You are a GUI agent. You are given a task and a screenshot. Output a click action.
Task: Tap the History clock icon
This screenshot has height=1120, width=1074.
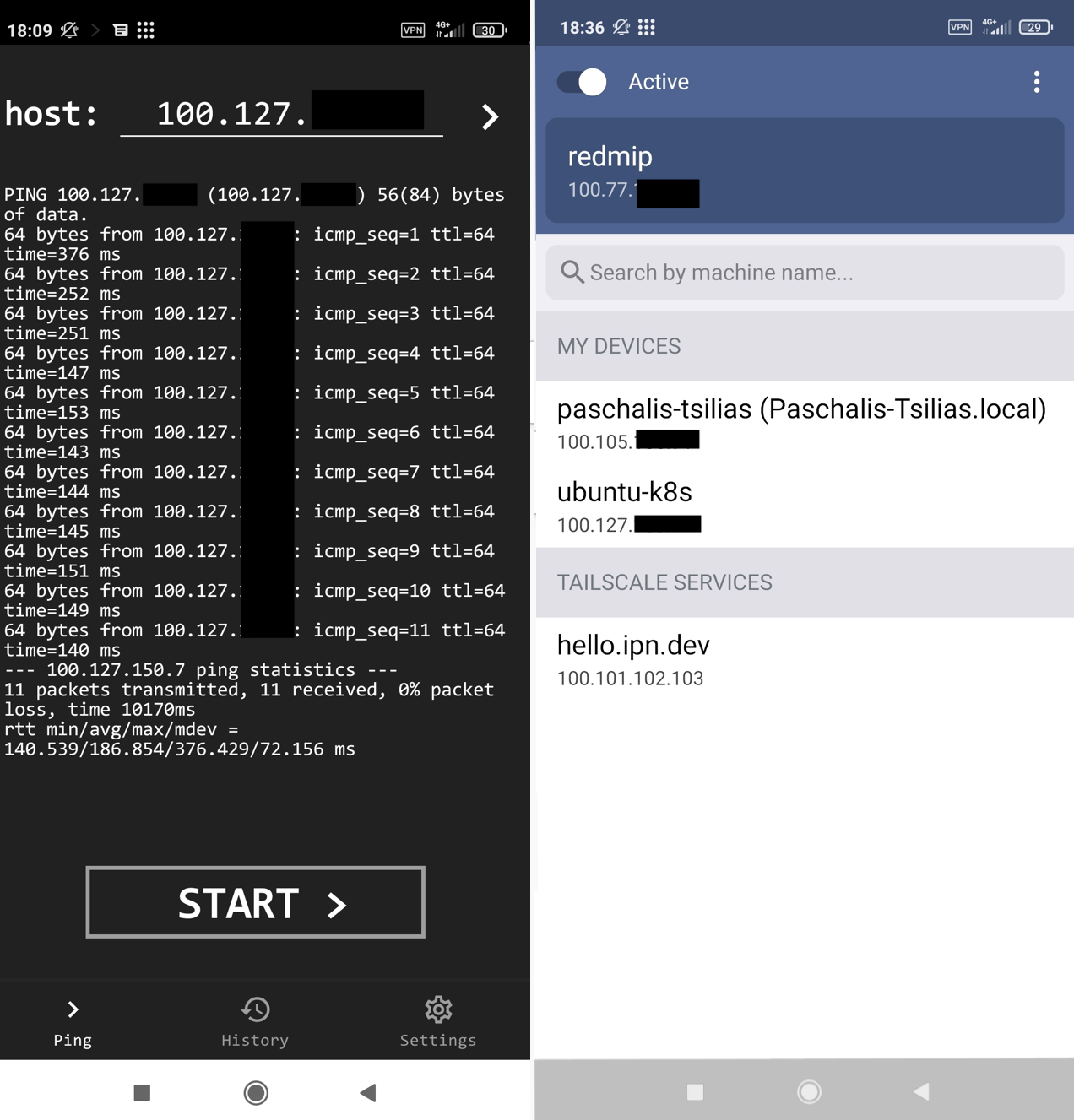(255, 1009)
